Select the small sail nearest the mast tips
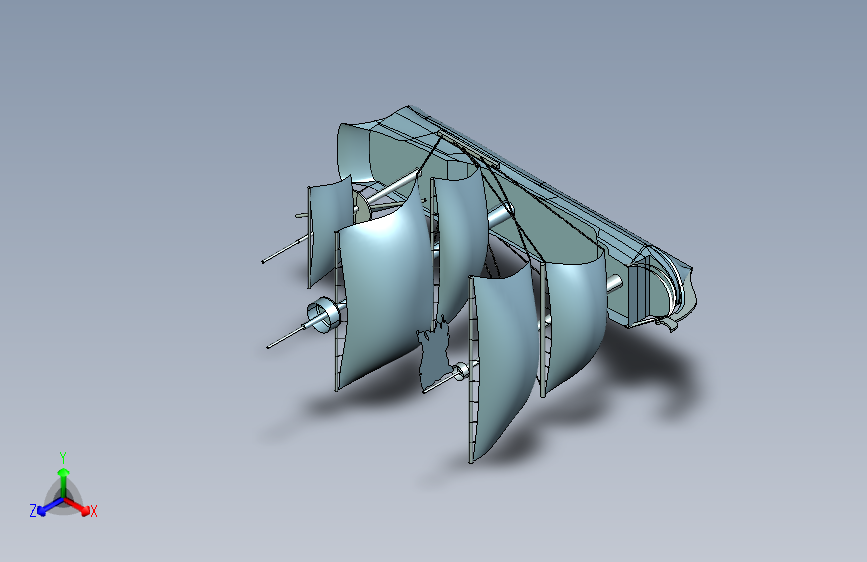The image size is (867, 562). [330, 231]
